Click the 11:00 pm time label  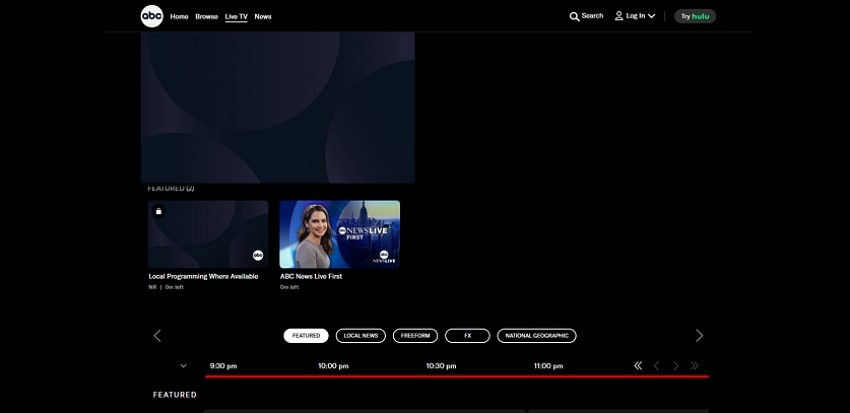[549, 366]
